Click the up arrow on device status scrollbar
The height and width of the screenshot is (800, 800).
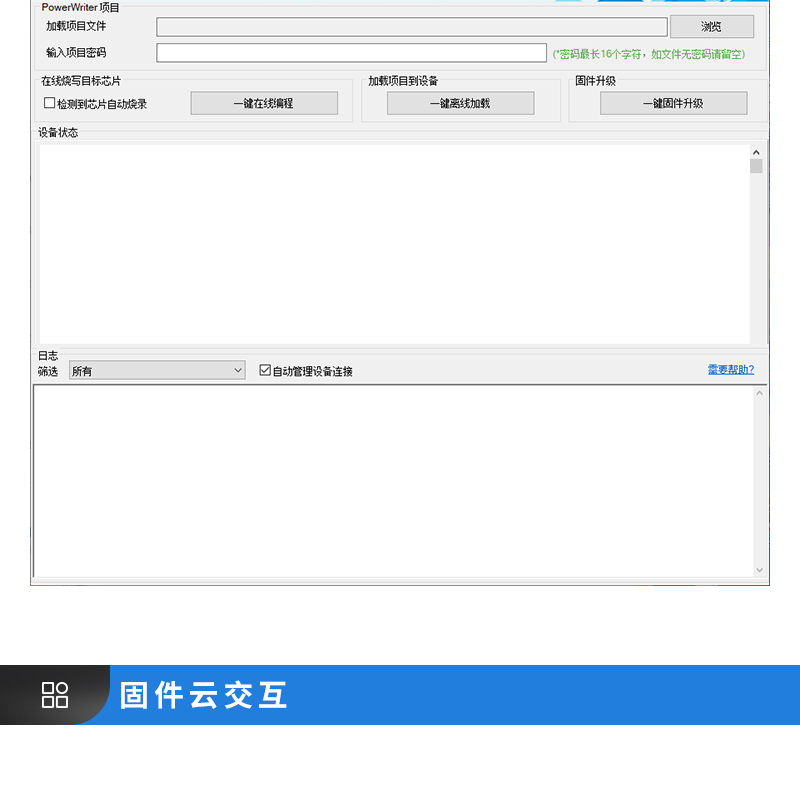[x=758, y=152]
